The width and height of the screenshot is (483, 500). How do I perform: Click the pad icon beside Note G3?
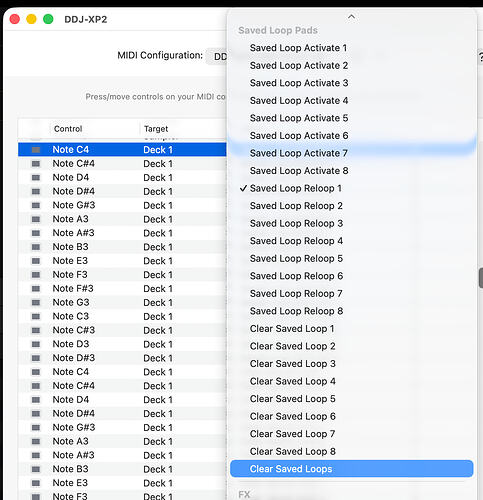pyautogui.click(x=36, y=303)
